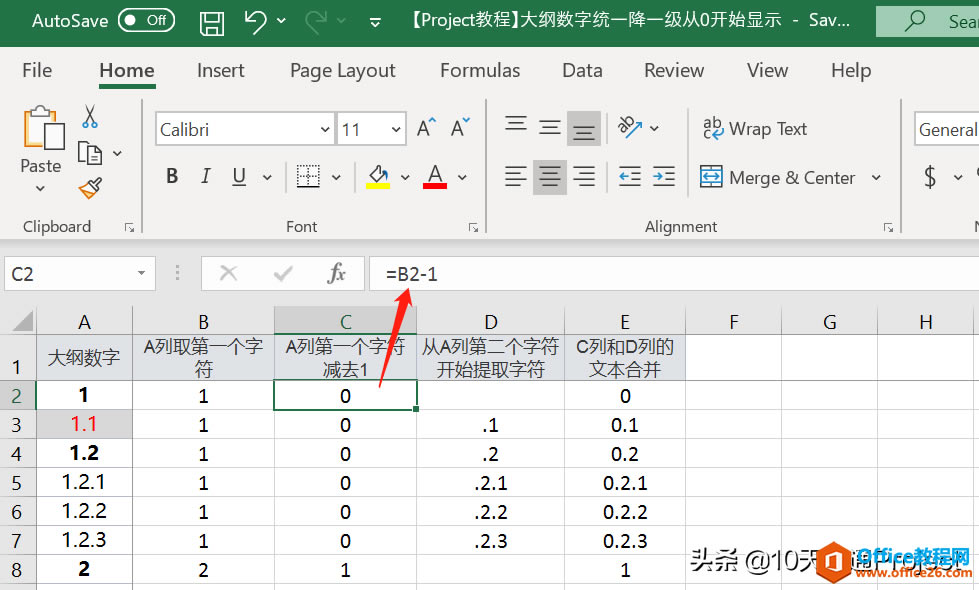Switch to the Formulas tab
Image resolution: width=979 pixels, height=590 pixels.
click(480, 70)
